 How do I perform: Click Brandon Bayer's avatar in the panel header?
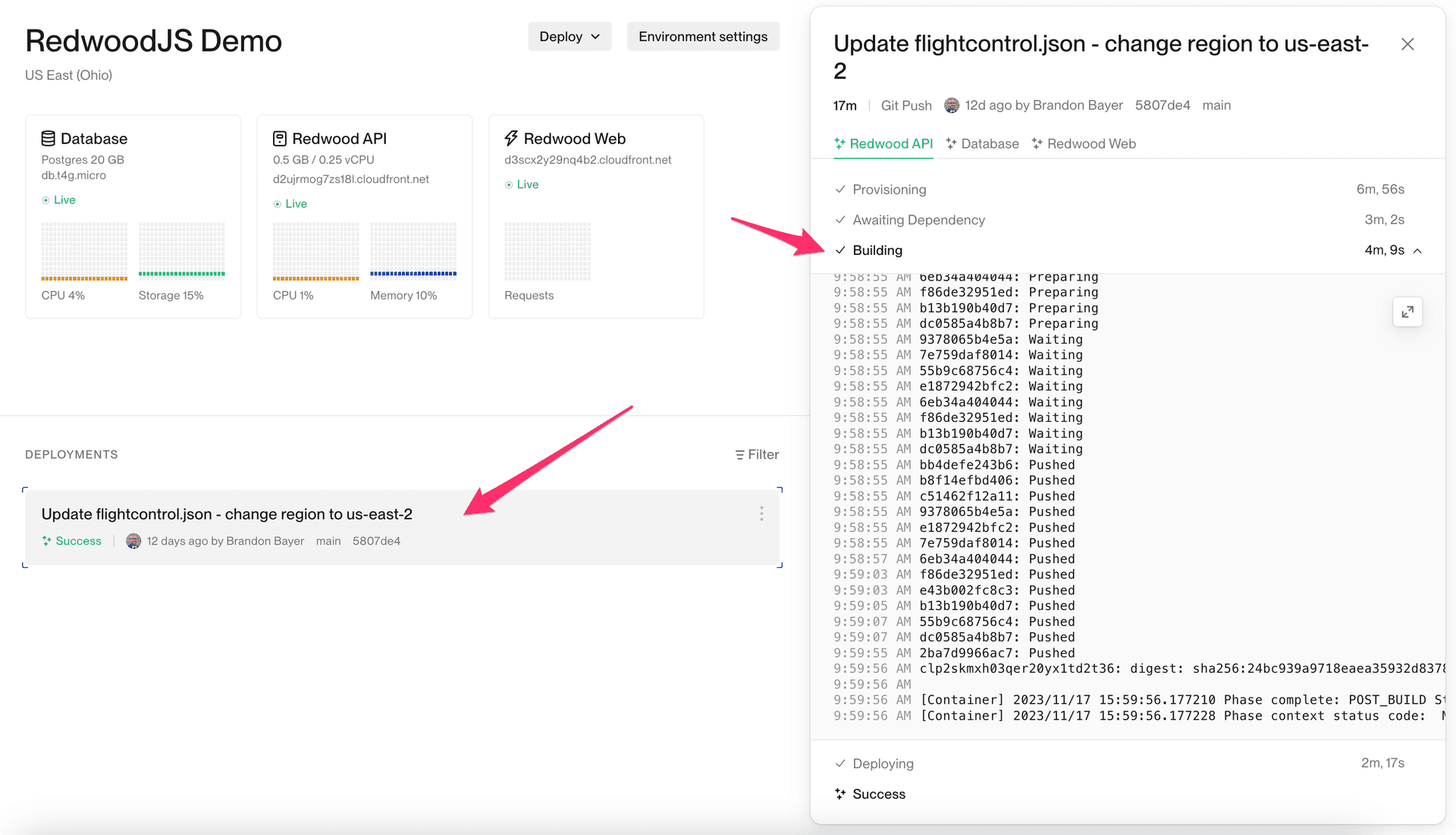click(x=951, y=105)
